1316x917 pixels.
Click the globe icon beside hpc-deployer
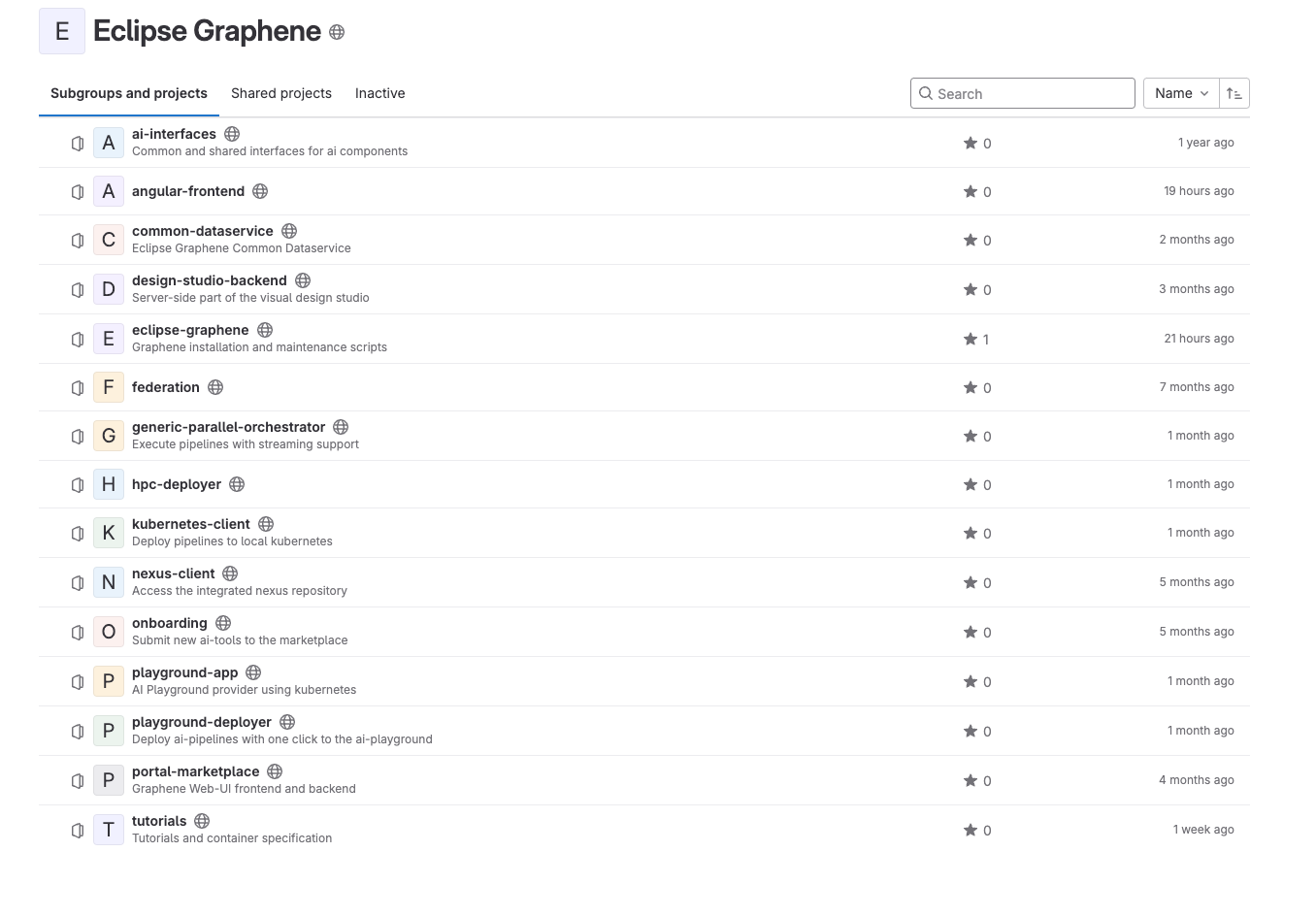[237, 484]
